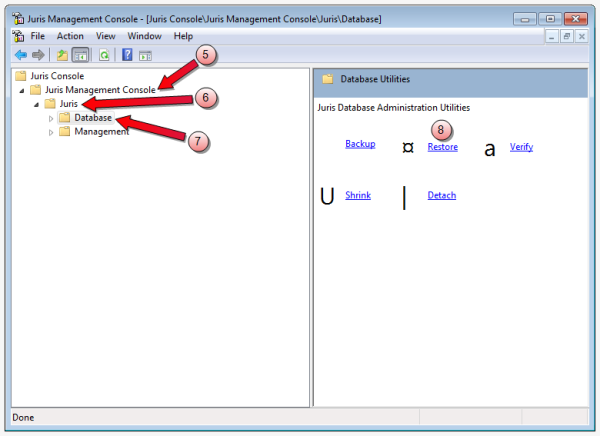Image resolution: width=600 pixels, height=436 pixels.
Task: Expand the Database tree node
Action: point(51,118)
